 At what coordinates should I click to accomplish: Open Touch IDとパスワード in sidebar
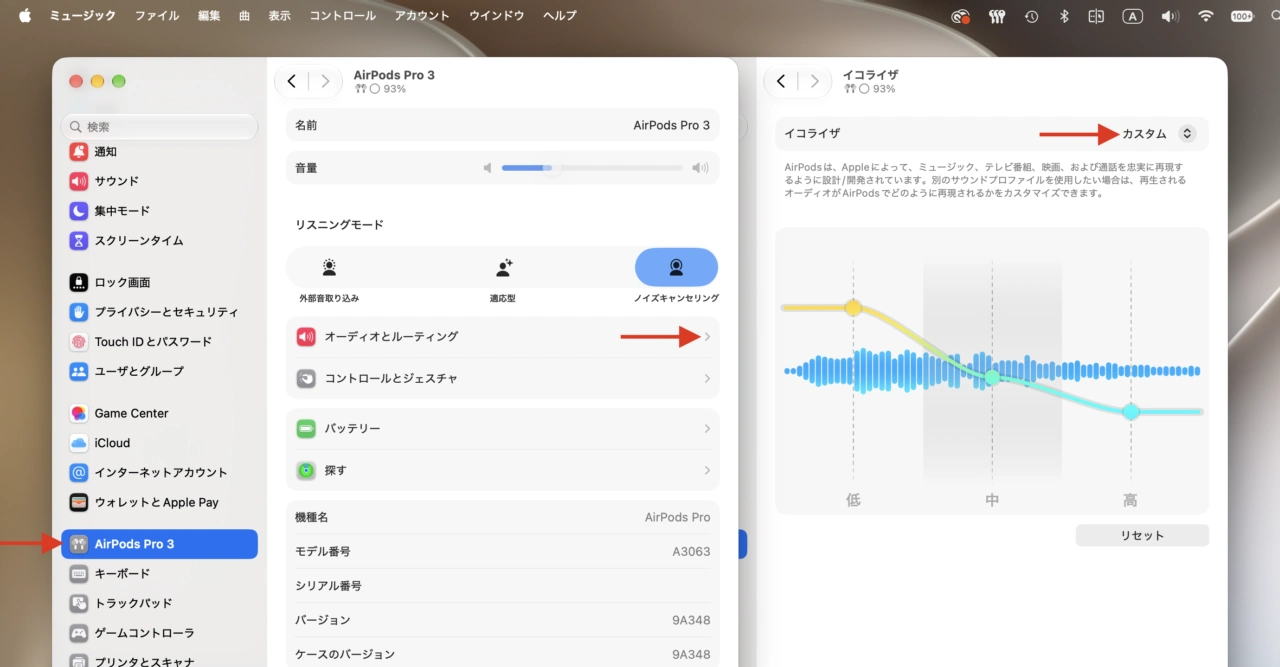pos(160,342)
